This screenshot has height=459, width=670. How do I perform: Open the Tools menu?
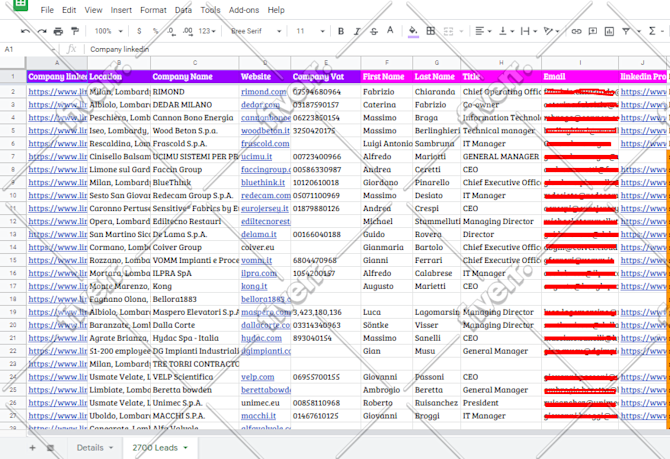(210, 10)
